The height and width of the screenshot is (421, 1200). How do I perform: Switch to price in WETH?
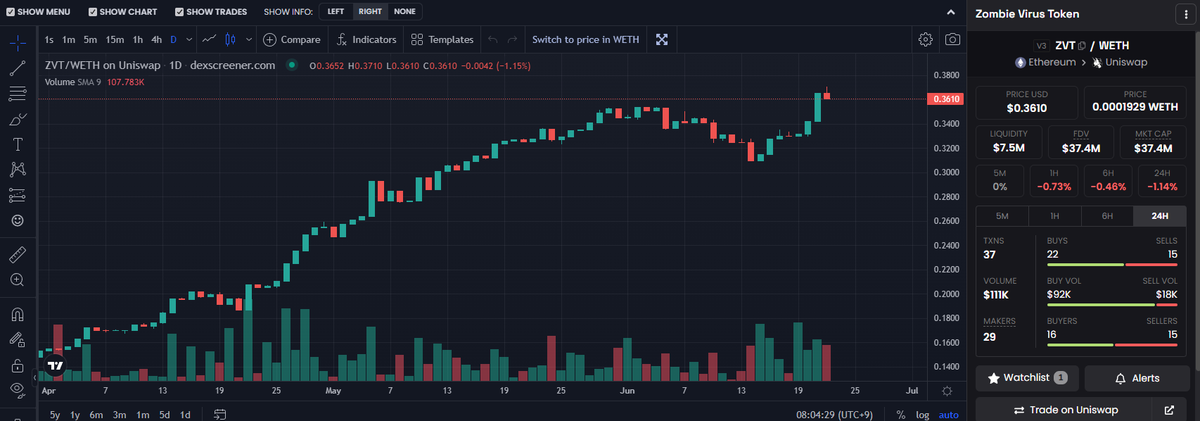click(585, 39)
